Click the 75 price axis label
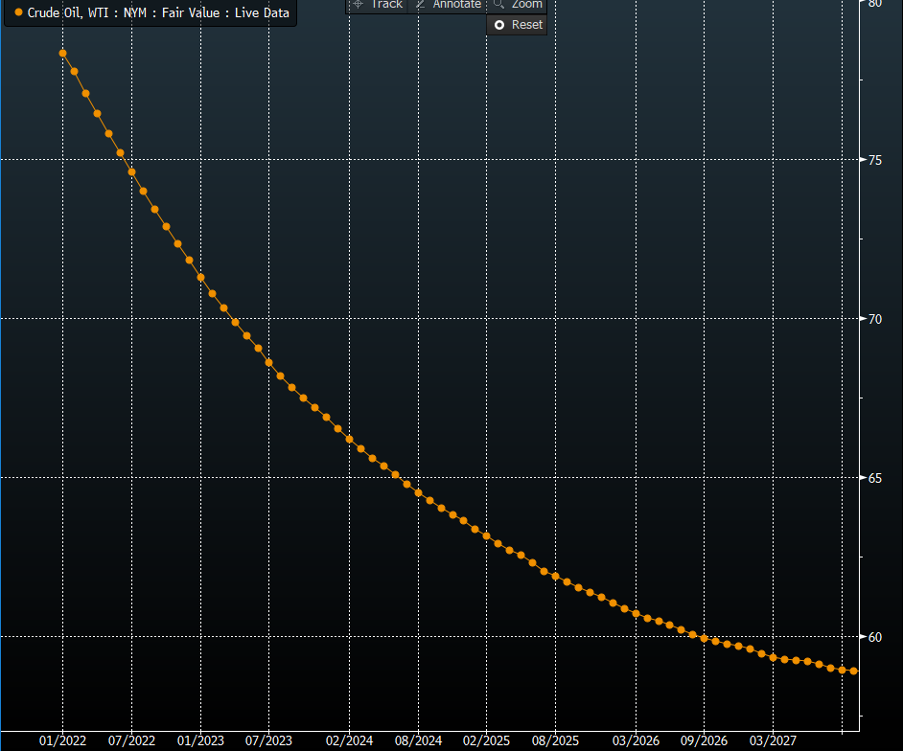Screen dimensions: 904x752 tap(875, 160)
